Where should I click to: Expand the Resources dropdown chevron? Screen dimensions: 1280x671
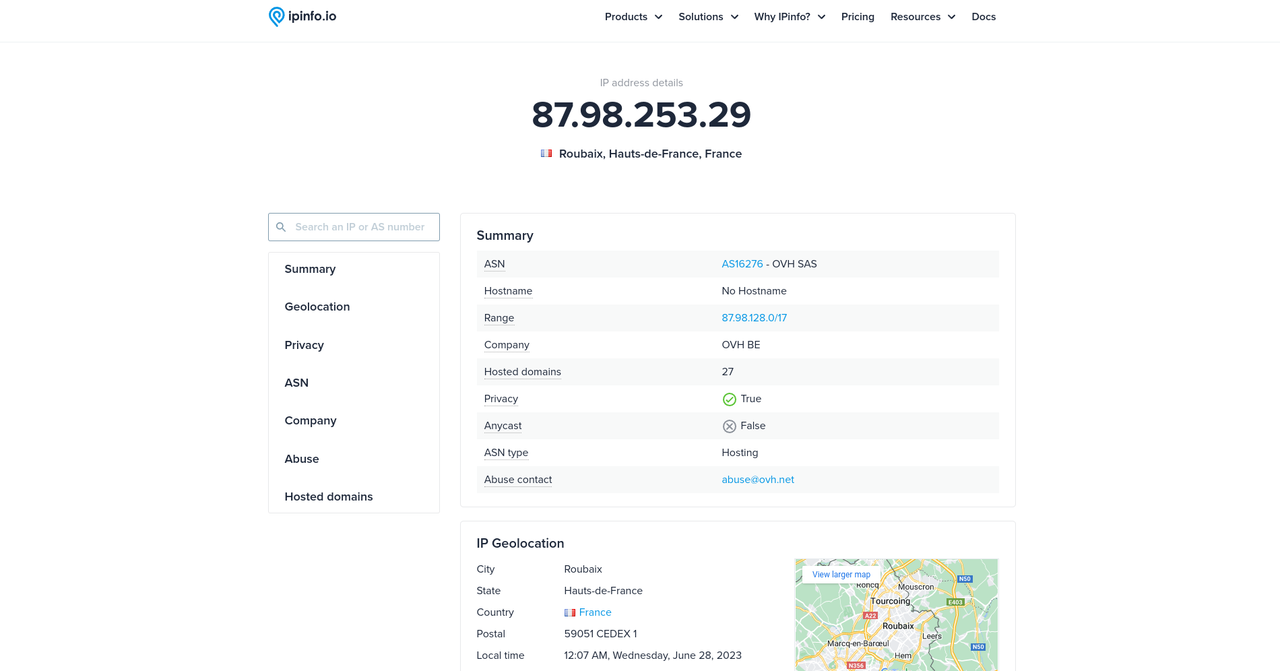point(951,17)
